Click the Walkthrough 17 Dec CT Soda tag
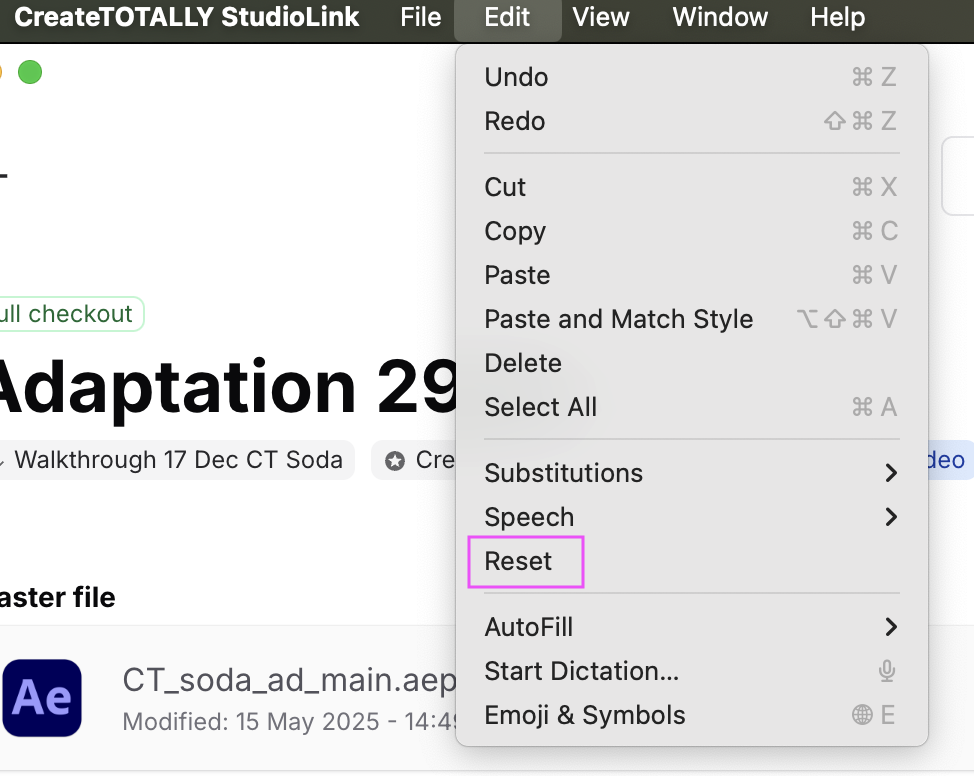Image resolution: width=974 pixels, height=776 pixels. point(176,460)
